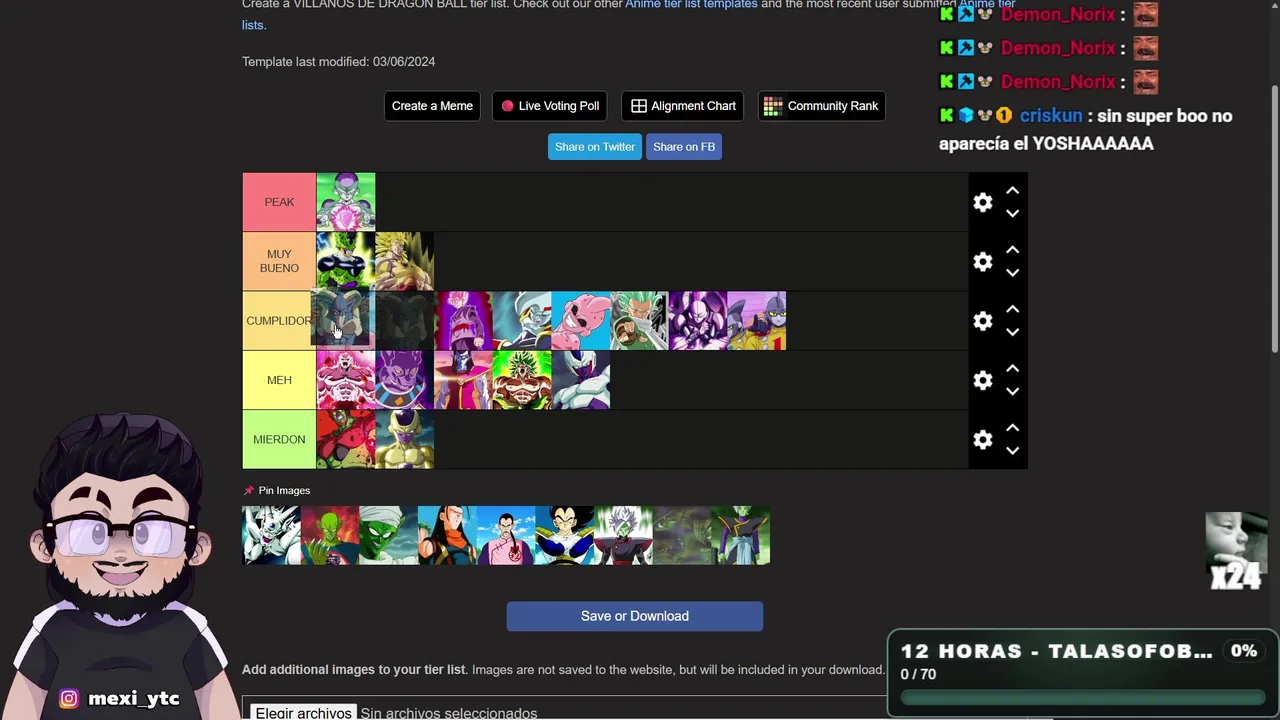The width and height of the screenshot is (1280, 720).
Task: Pick the Broly image in MUY BUENO tier
Action: pyautogui.click(x=404, y=261)
